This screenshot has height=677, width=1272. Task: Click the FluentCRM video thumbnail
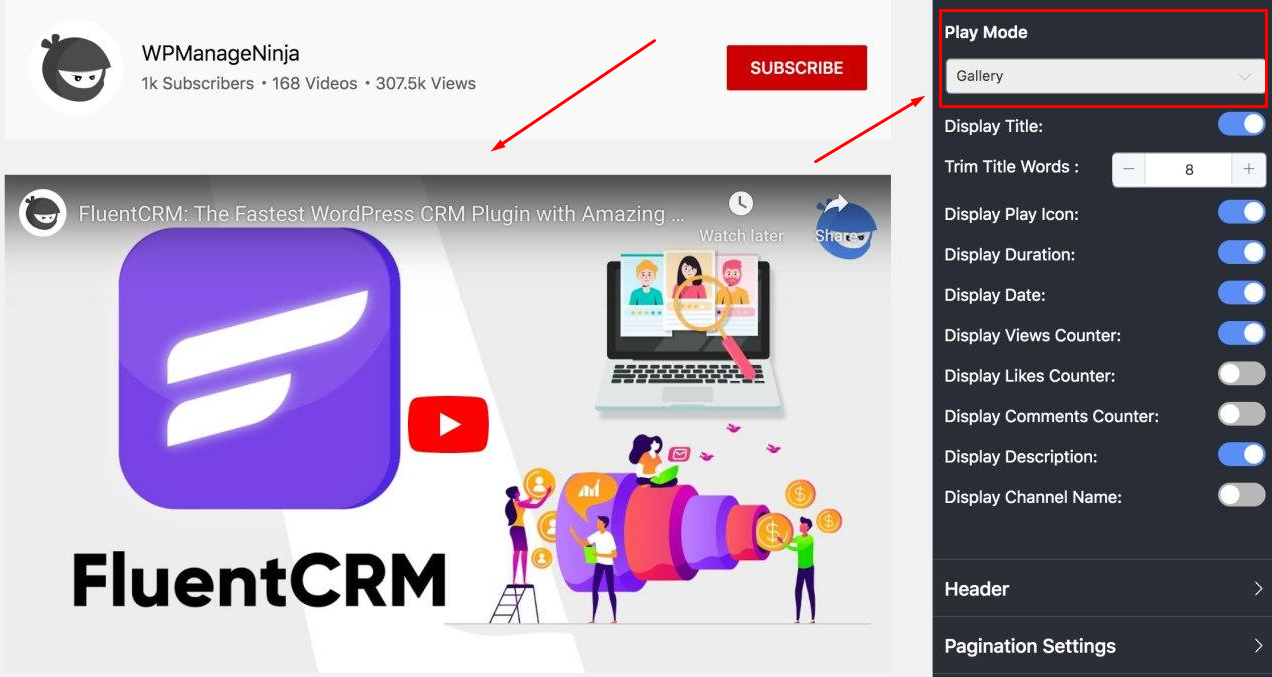(x=447, y=424)
